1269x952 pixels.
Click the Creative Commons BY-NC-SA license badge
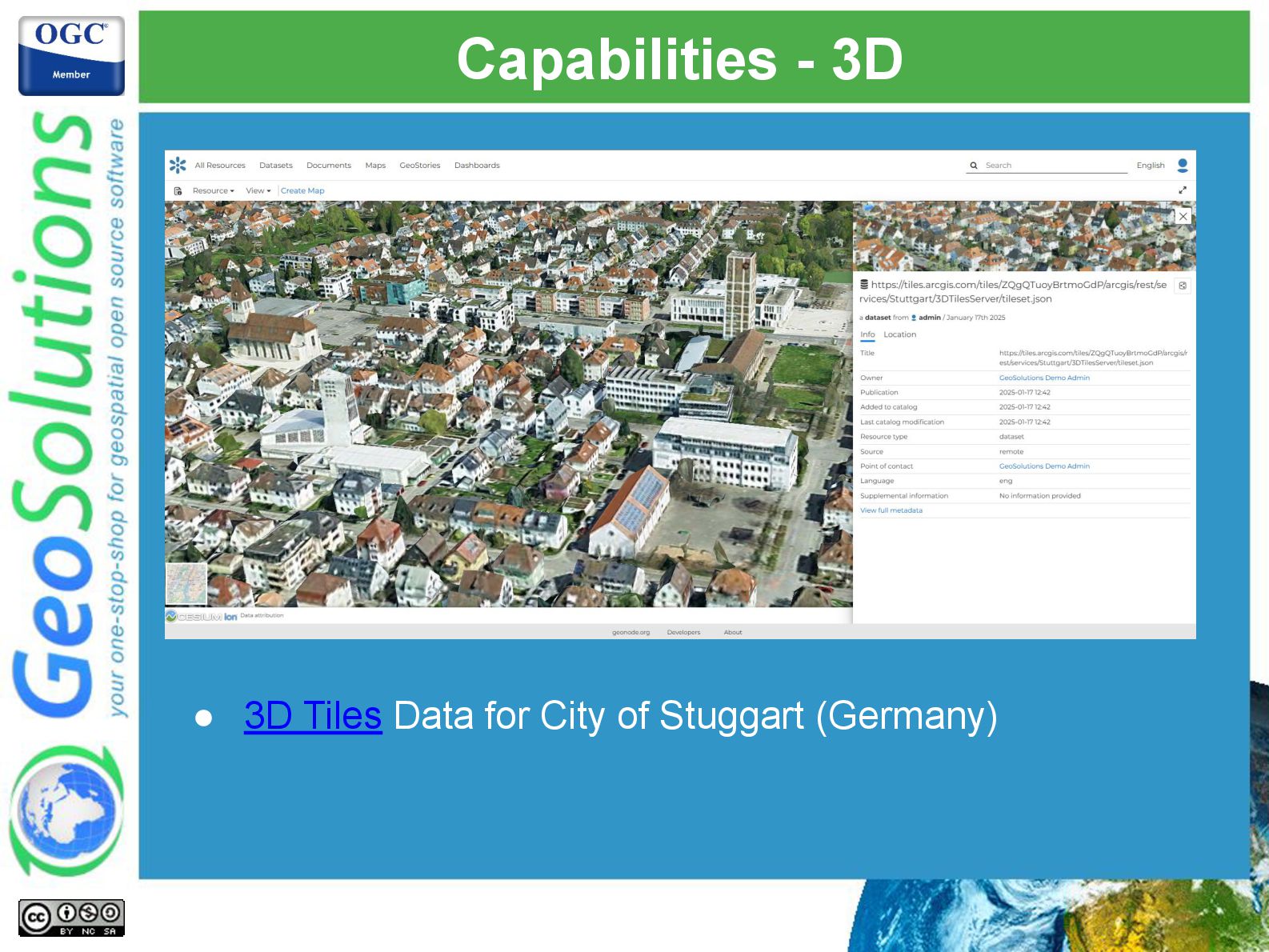click(x=71, y=918)
